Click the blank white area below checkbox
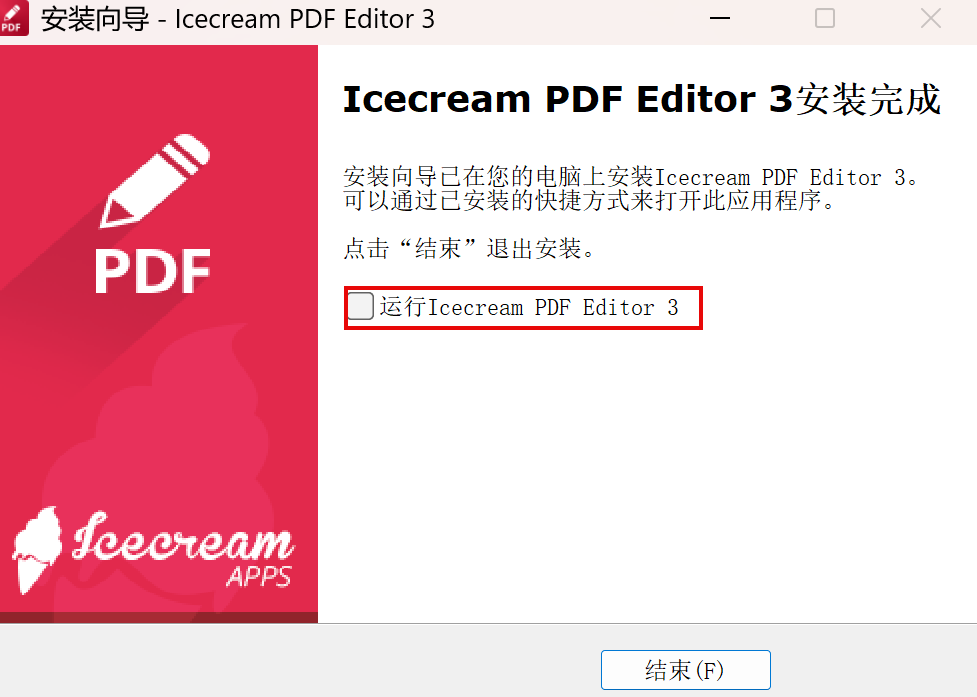 647,473
